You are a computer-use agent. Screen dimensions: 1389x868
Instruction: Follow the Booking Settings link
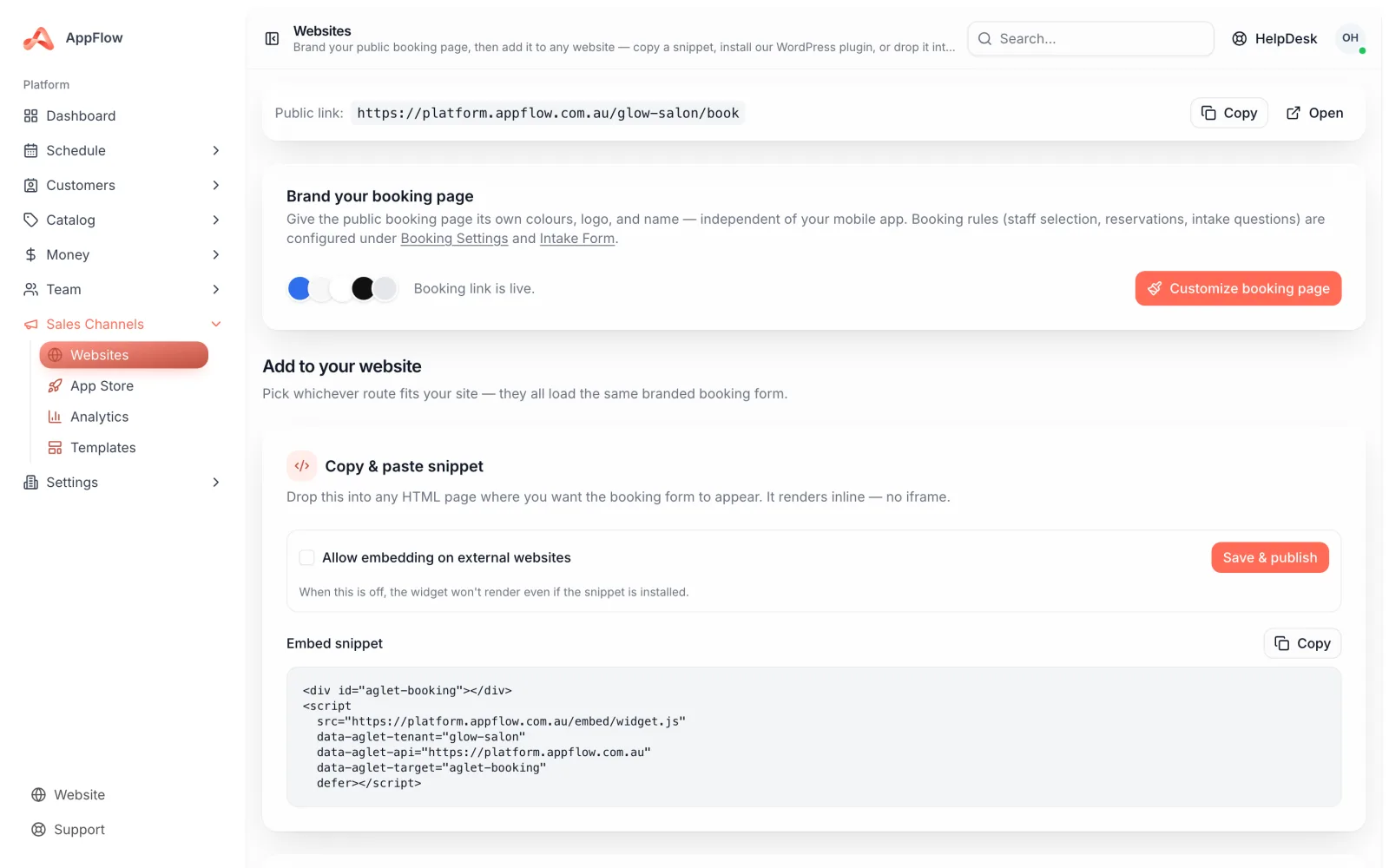point(454,239)
